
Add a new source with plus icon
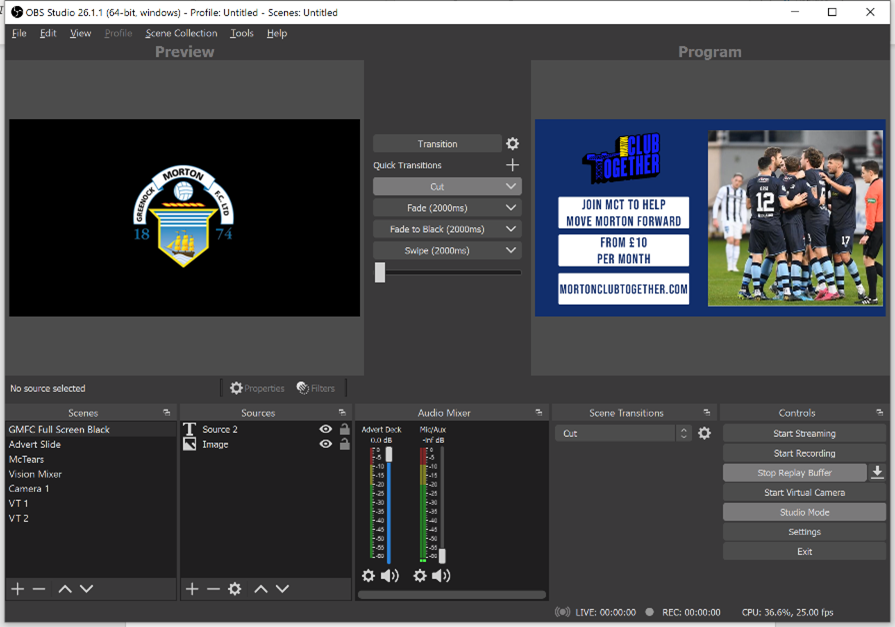pyautogui.click(x=192, y=589)
